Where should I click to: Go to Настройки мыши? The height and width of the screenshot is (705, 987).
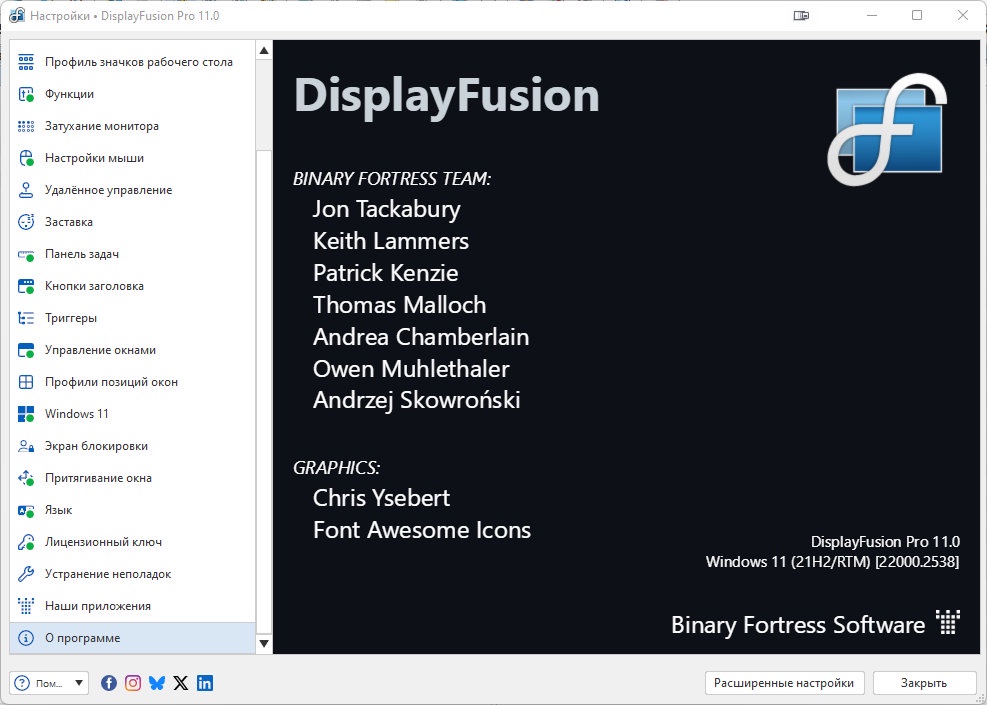pyautogui.click(x=133, y=158)
